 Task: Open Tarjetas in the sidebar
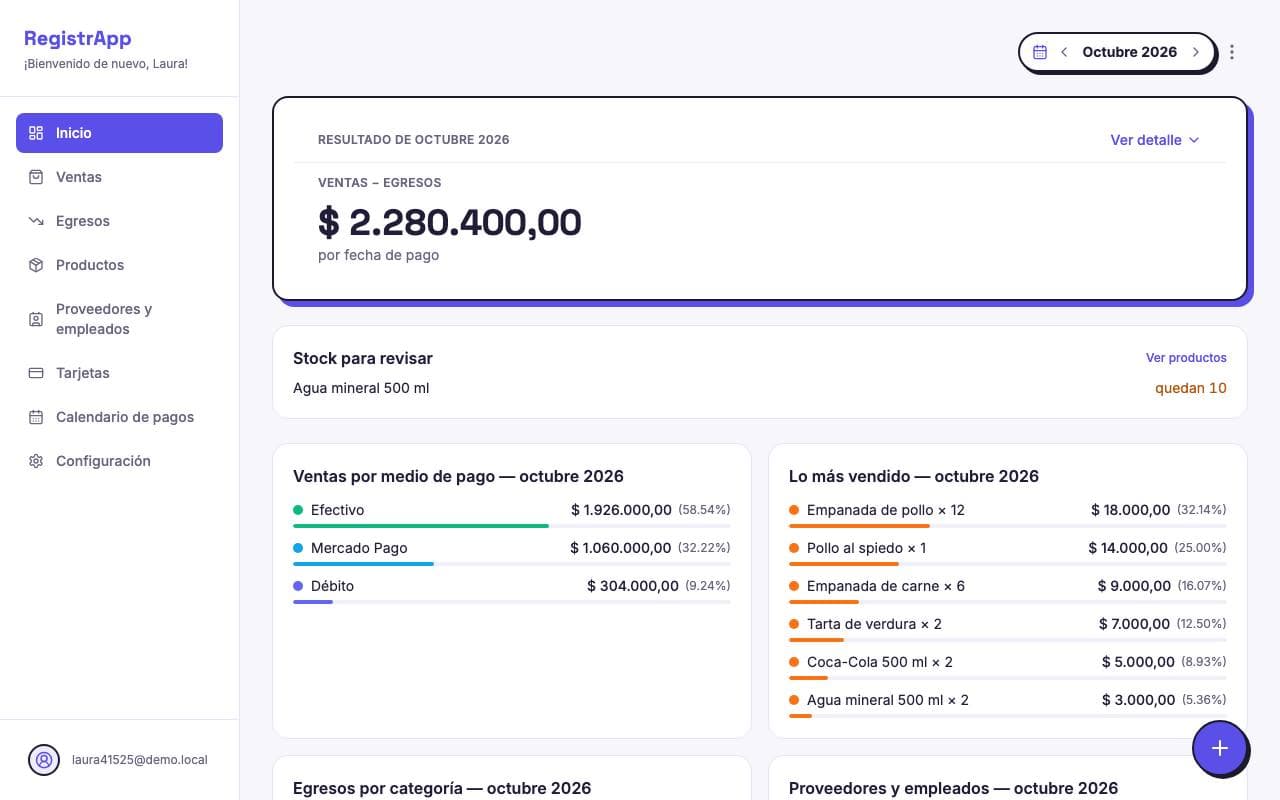(119, 373)
